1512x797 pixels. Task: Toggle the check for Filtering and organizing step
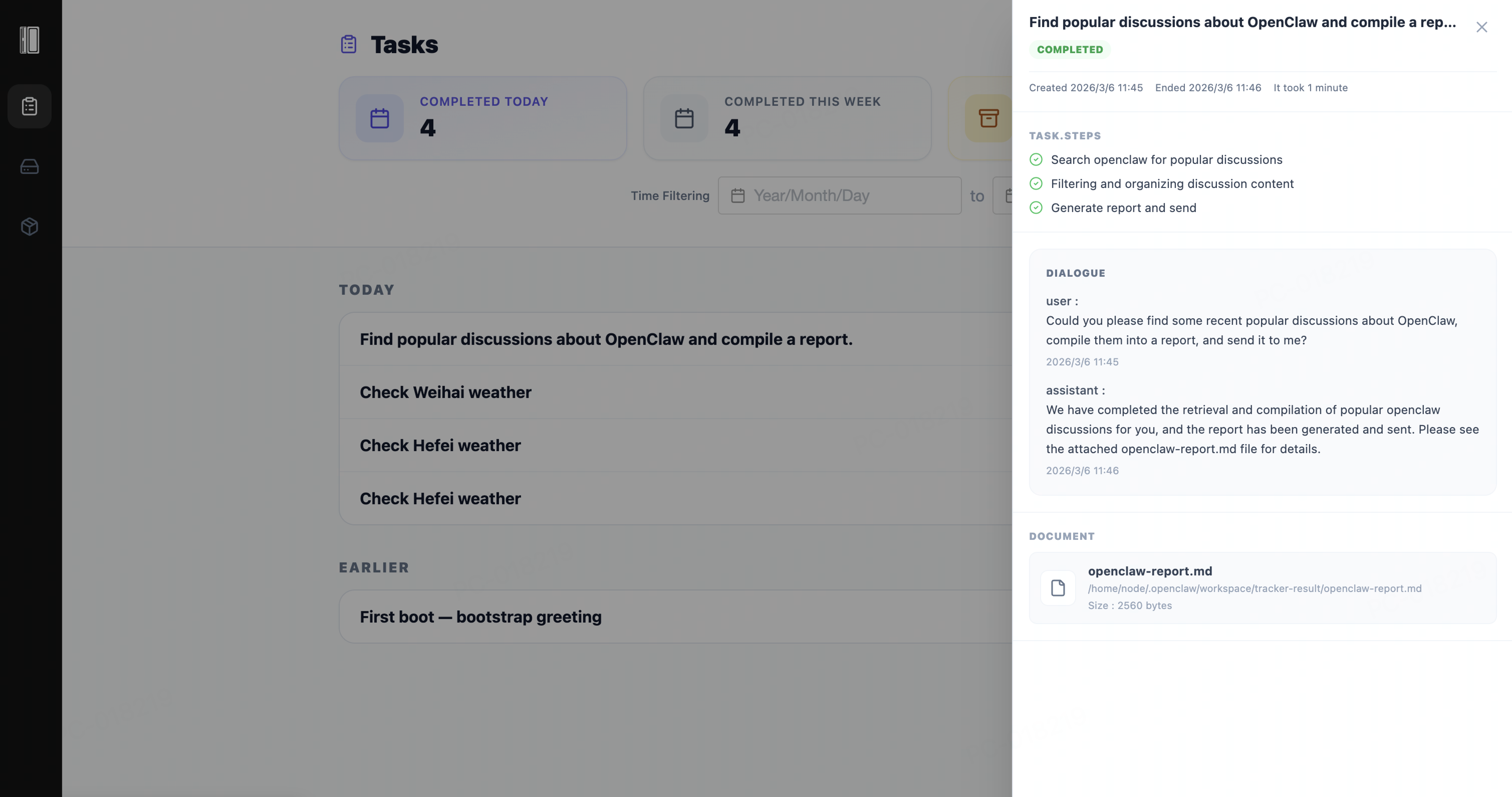click(1036, 183)
